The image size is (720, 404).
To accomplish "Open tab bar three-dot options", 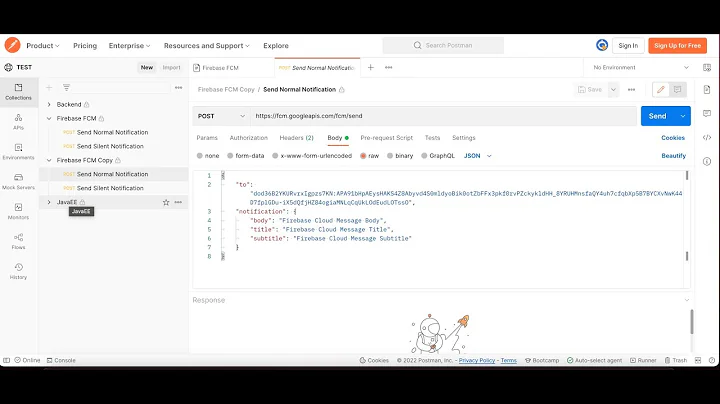I will coord(388,67).
